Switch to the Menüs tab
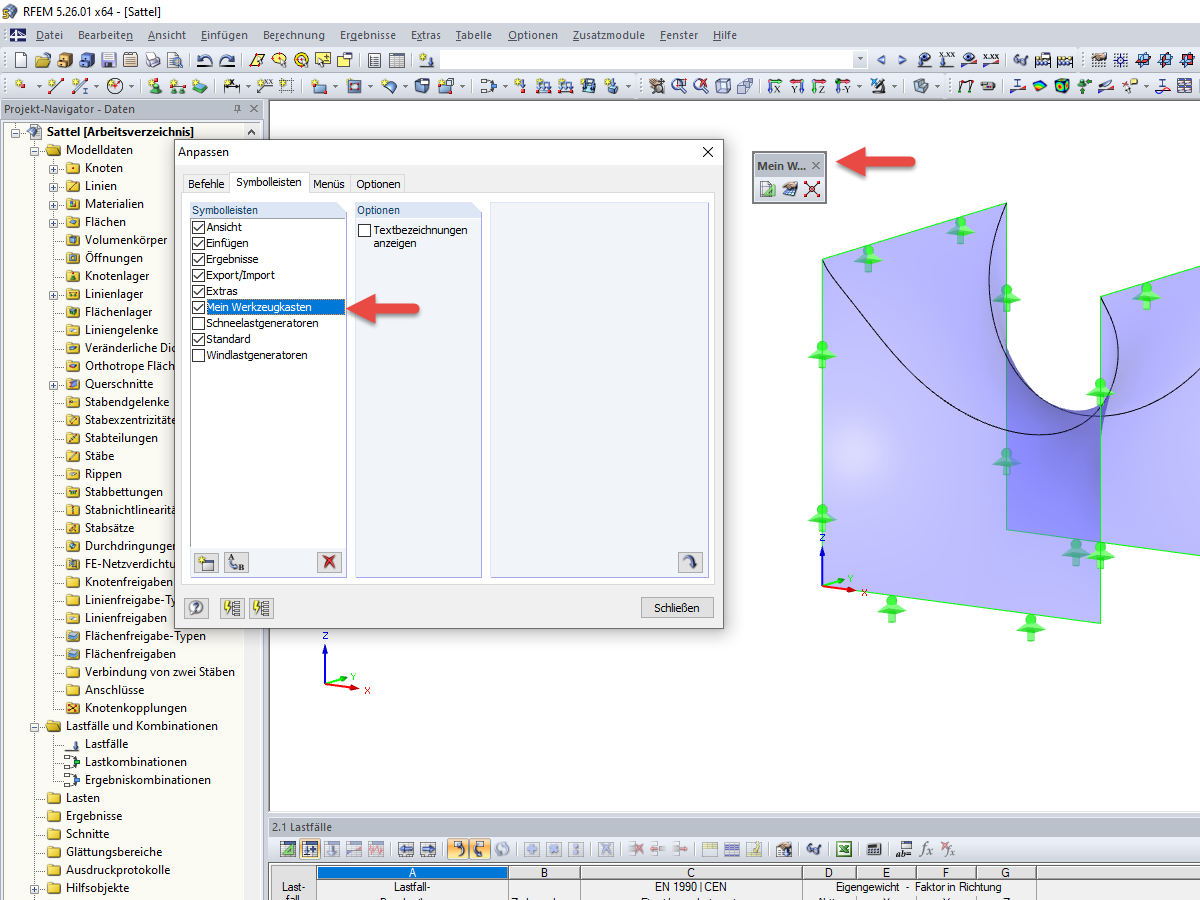The height and width of the screenshot is (900, 1200). [x=329, y=184]
